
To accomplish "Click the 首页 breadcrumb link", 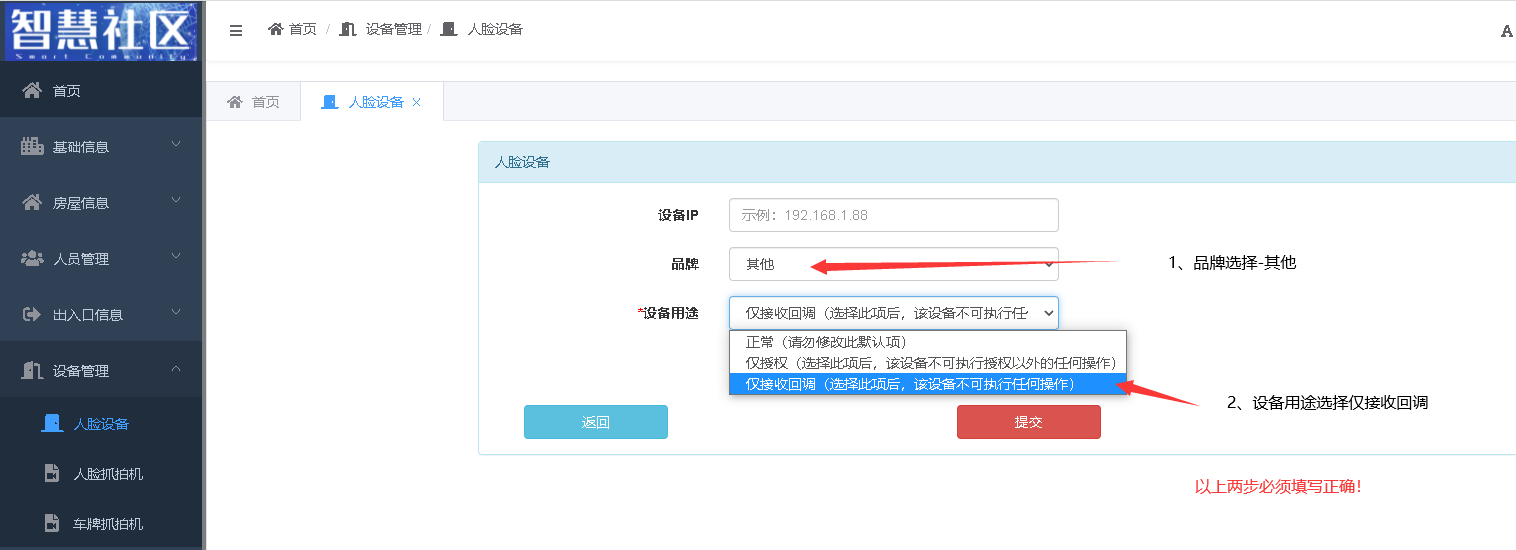I will [x=303, y=29].
